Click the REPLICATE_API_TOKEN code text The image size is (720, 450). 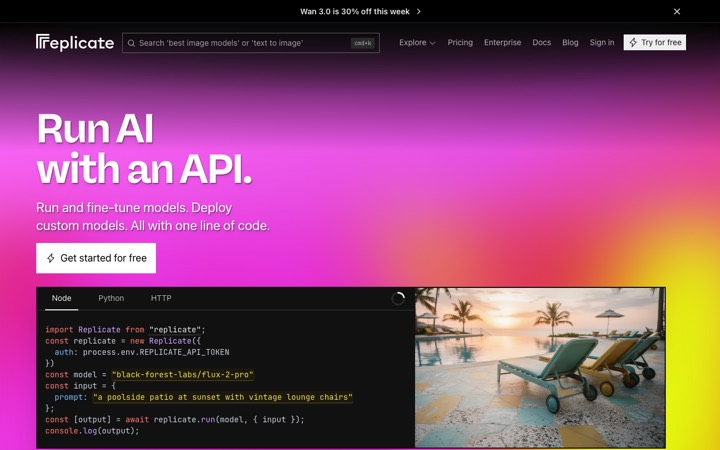[184, 352]
